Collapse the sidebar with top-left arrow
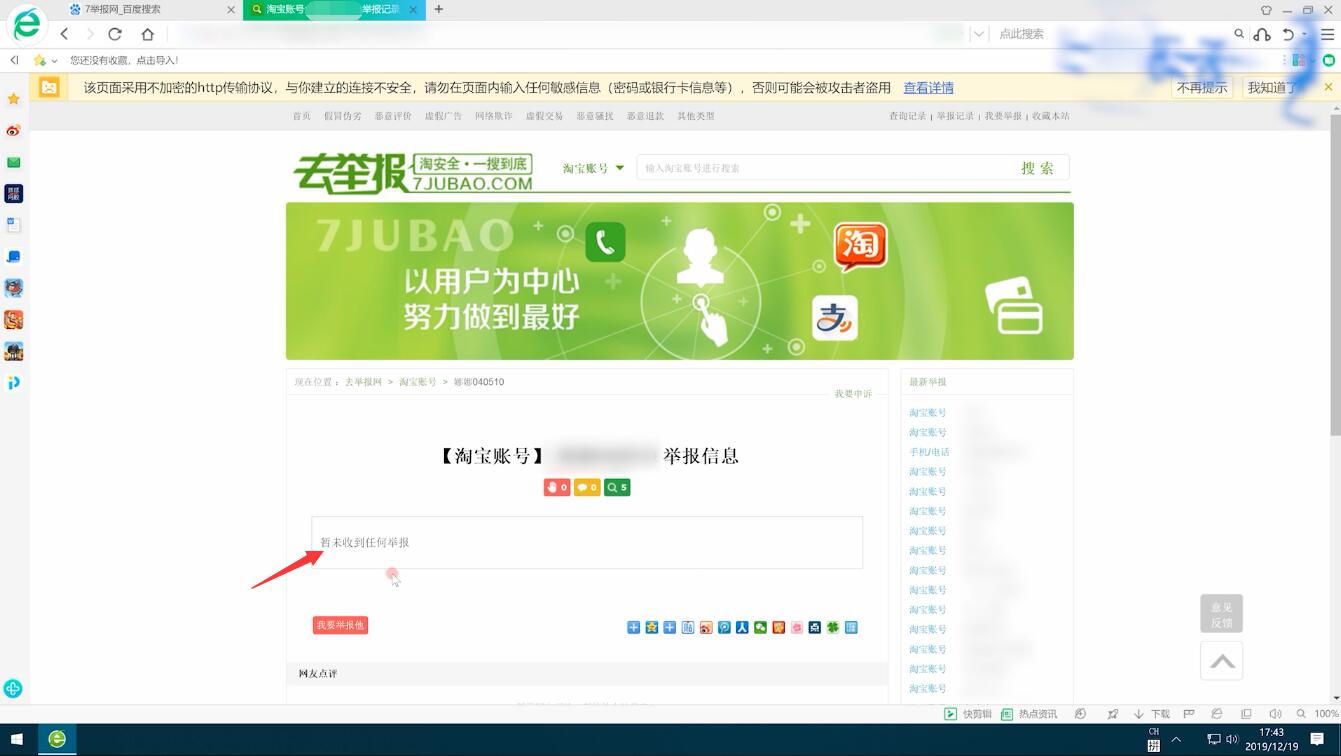The height and width of the screenshot is (756, 1341). (x=14, y=61)
